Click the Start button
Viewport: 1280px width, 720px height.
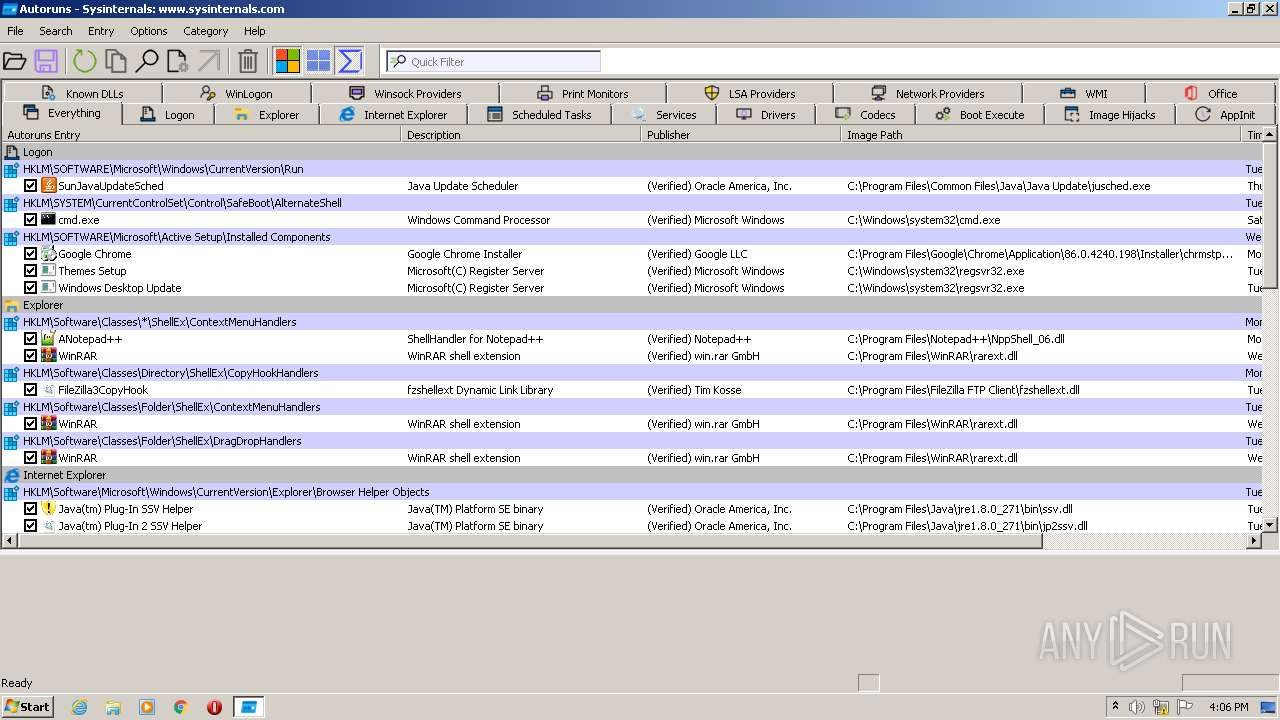(27, 707)
